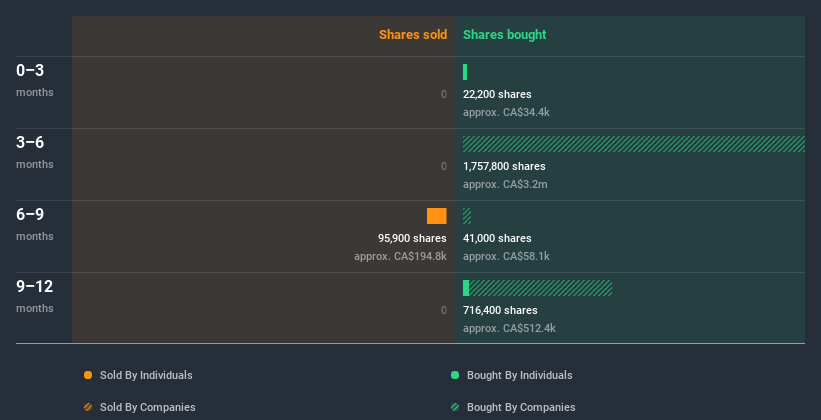The width and height of the screenshot is (821, 420).
Task: Click the green Bought By Individuals legend dot
Action: point(455,375)
